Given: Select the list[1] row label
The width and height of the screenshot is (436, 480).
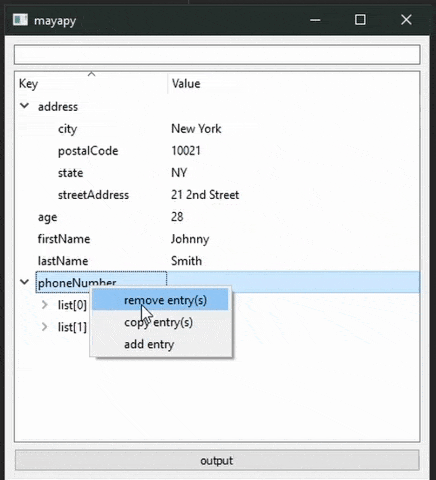Looking at the screenshot, I should (x=72, y=327).
